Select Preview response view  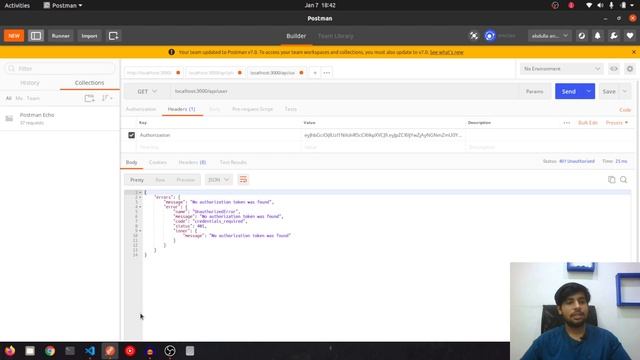click(186, 180)
